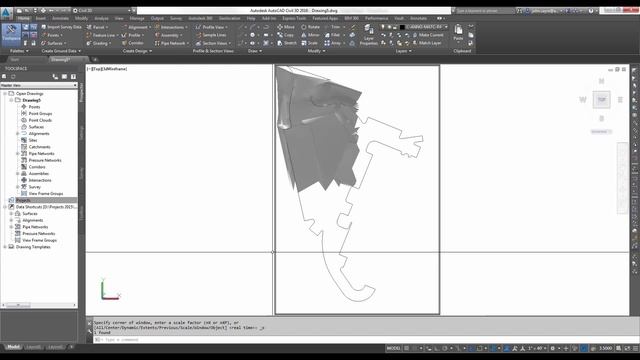Select the Grading tool

coord(98,43)
